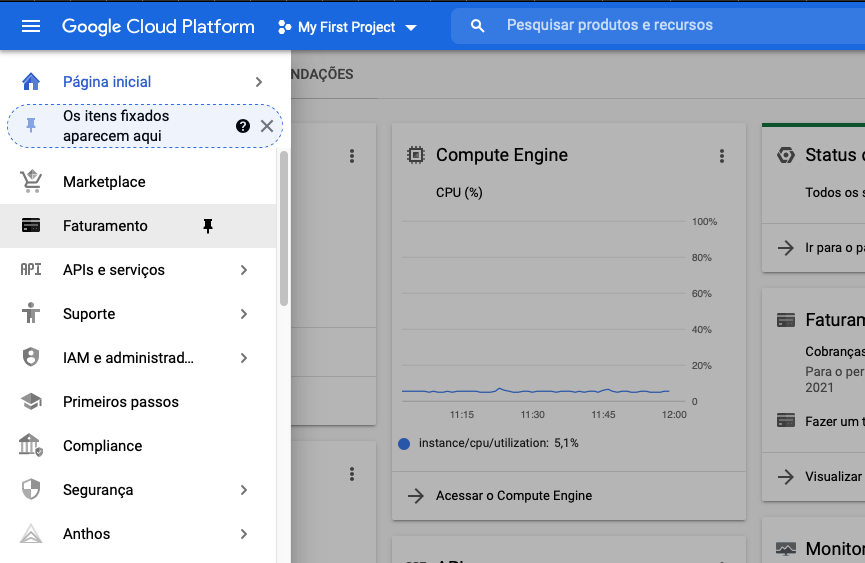Expand the Segurança submenu arrow
Image resolution: width=865 pixels, height=563 pixels.
pos(244,490)
